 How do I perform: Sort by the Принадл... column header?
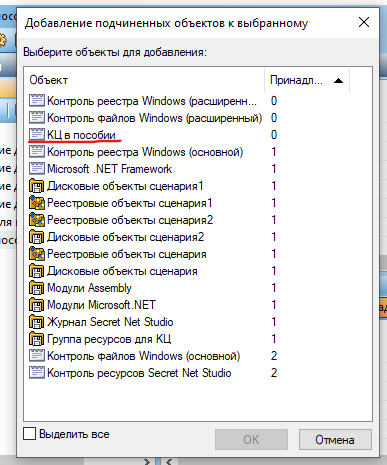[x=307, y=80]
